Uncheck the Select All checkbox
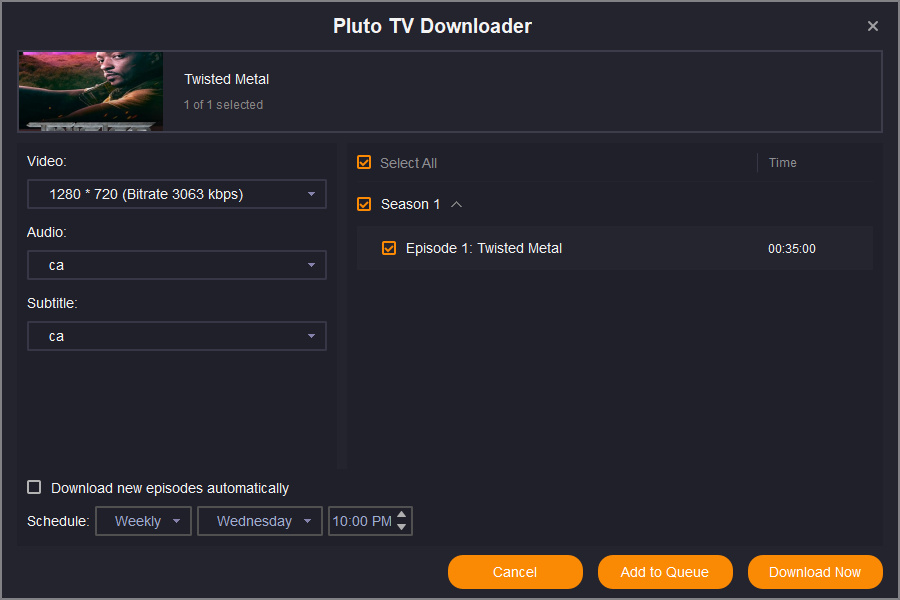Image resolution: width=900 pixels, height=600 pixels. tap(364, 163)
